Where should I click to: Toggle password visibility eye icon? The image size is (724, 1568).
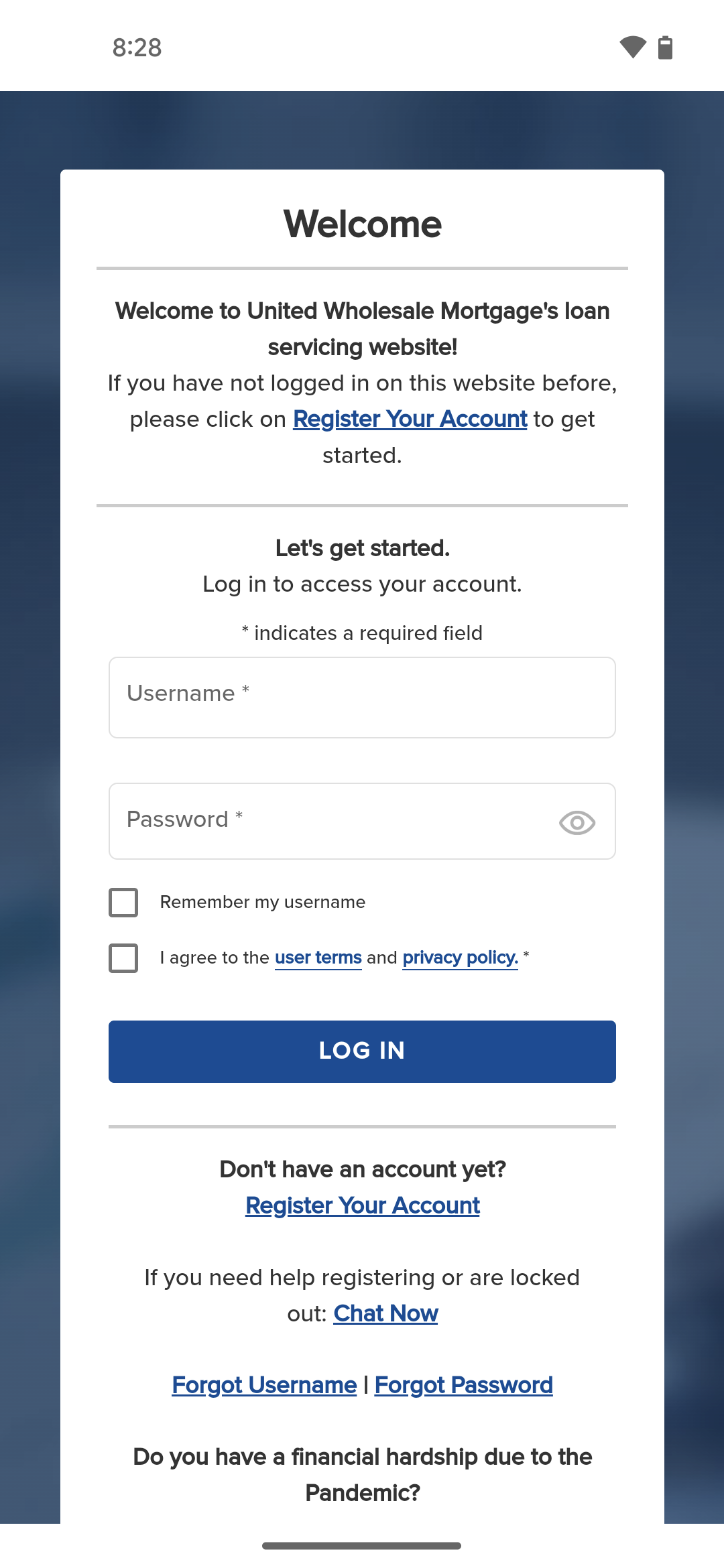pyautogui.click(x=577, y=822)
